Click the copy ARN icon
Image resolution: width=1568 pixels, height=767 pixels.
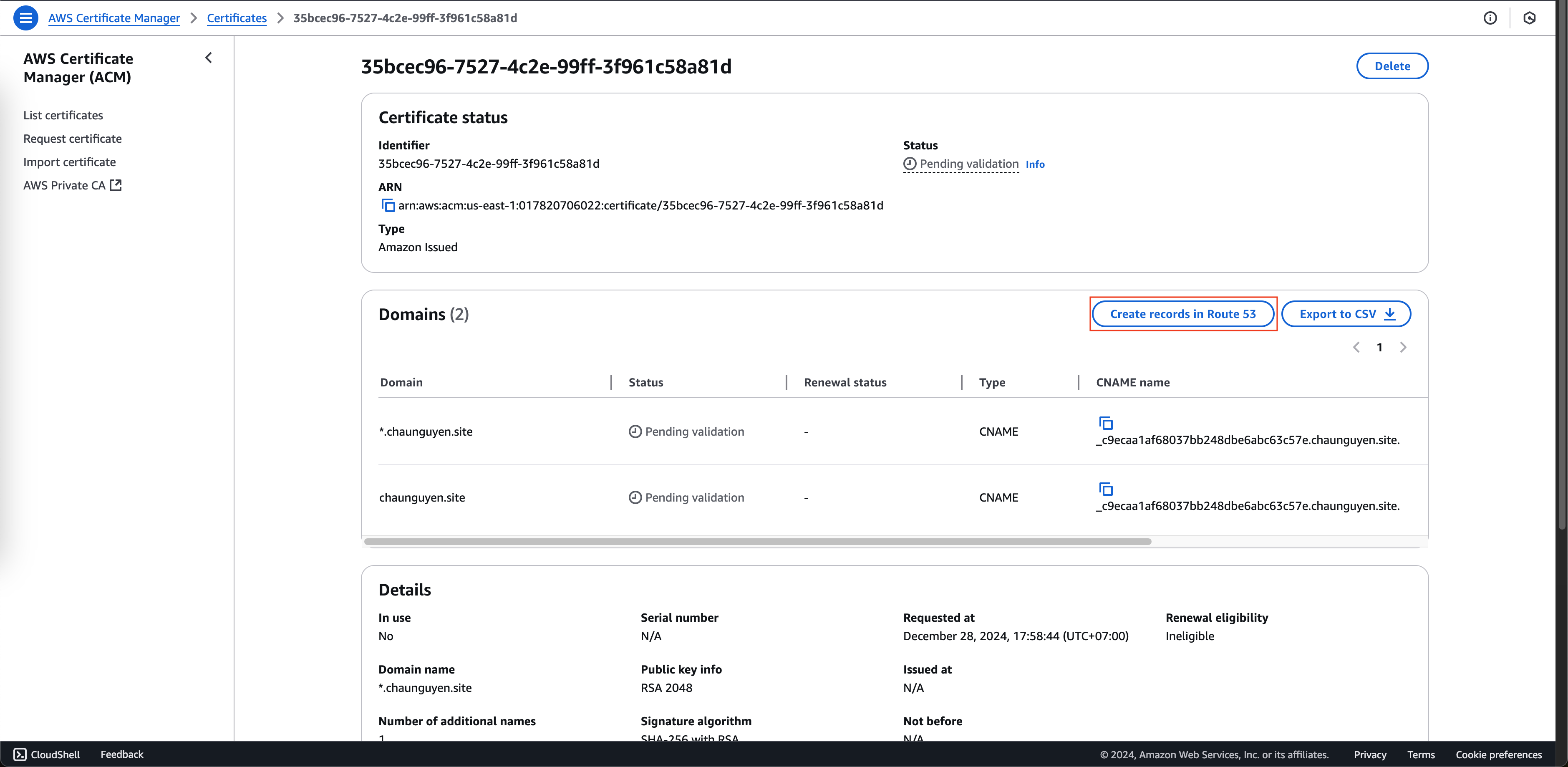(x=387, y=205)
